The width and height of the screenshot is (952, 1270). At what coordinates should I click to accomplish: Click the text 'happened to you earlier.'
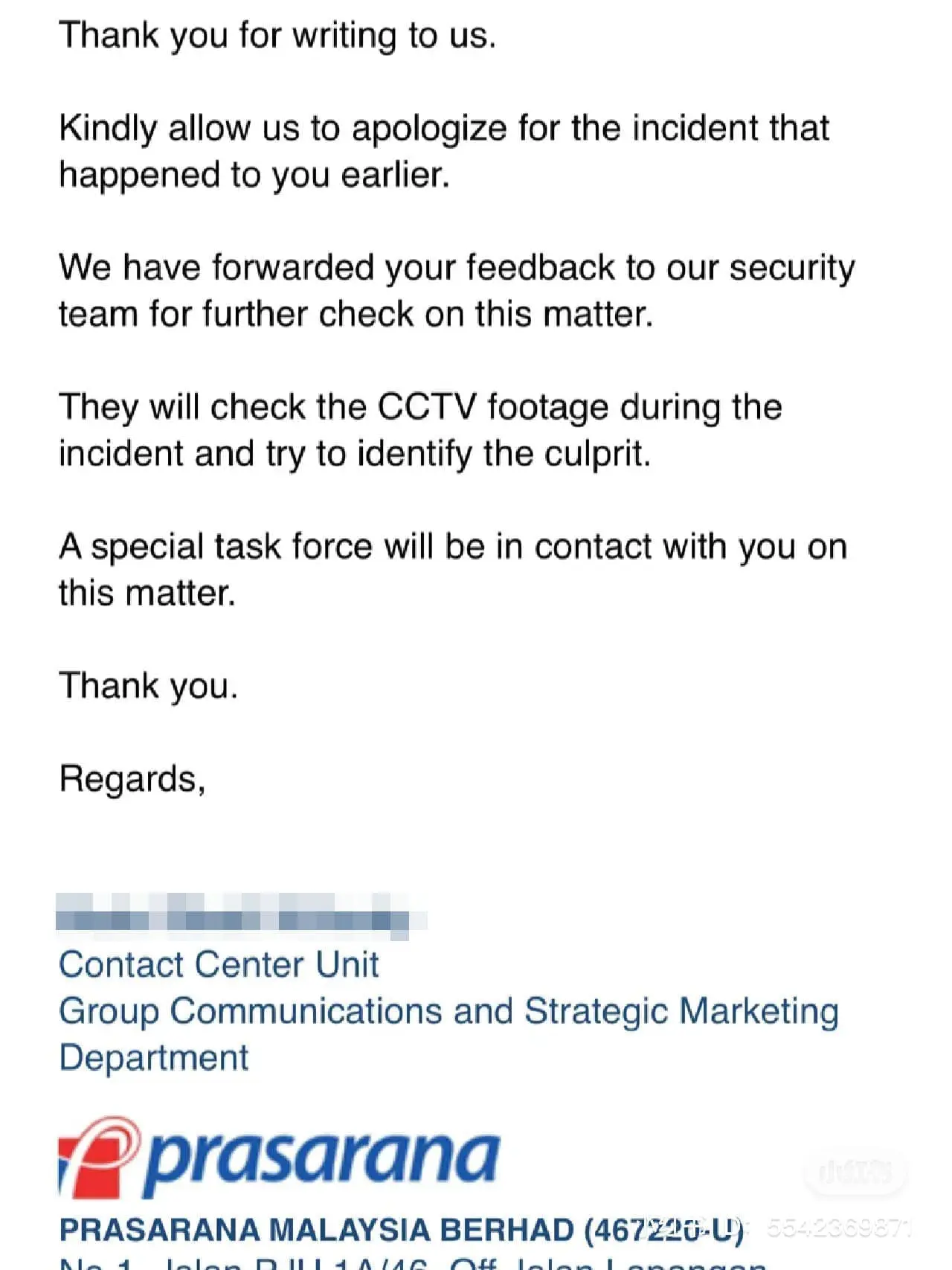(254, 175)
